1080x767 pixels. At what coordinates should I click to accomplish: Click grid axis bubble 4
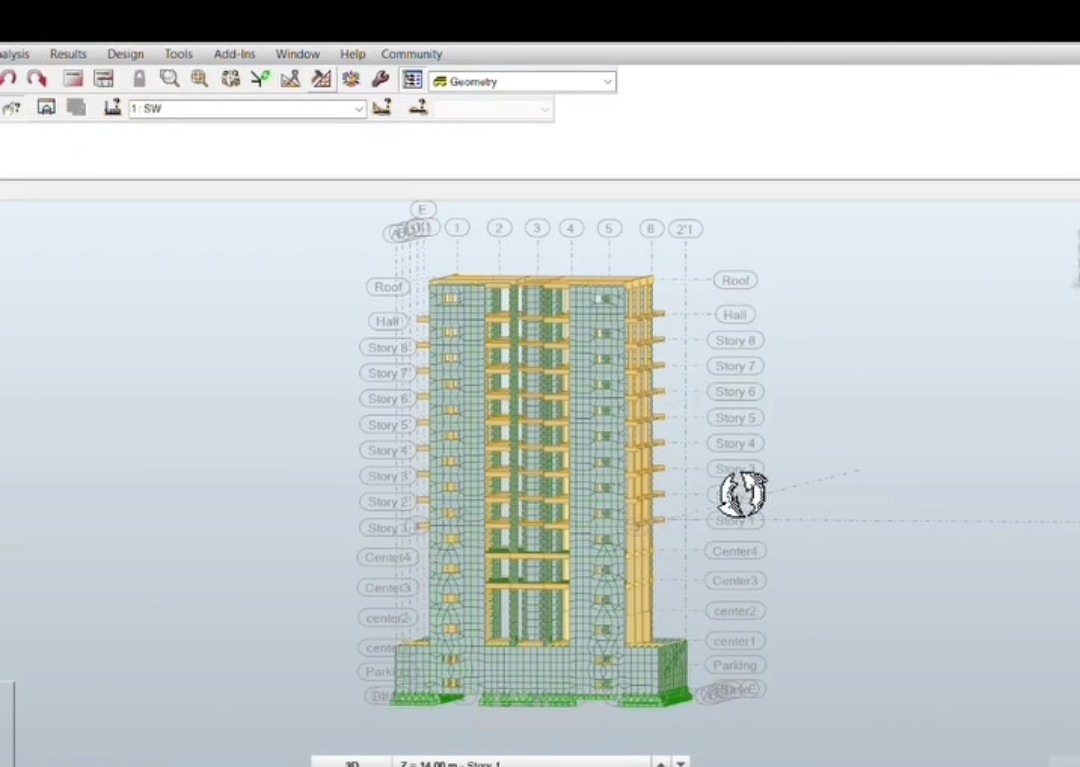[570, 228]
